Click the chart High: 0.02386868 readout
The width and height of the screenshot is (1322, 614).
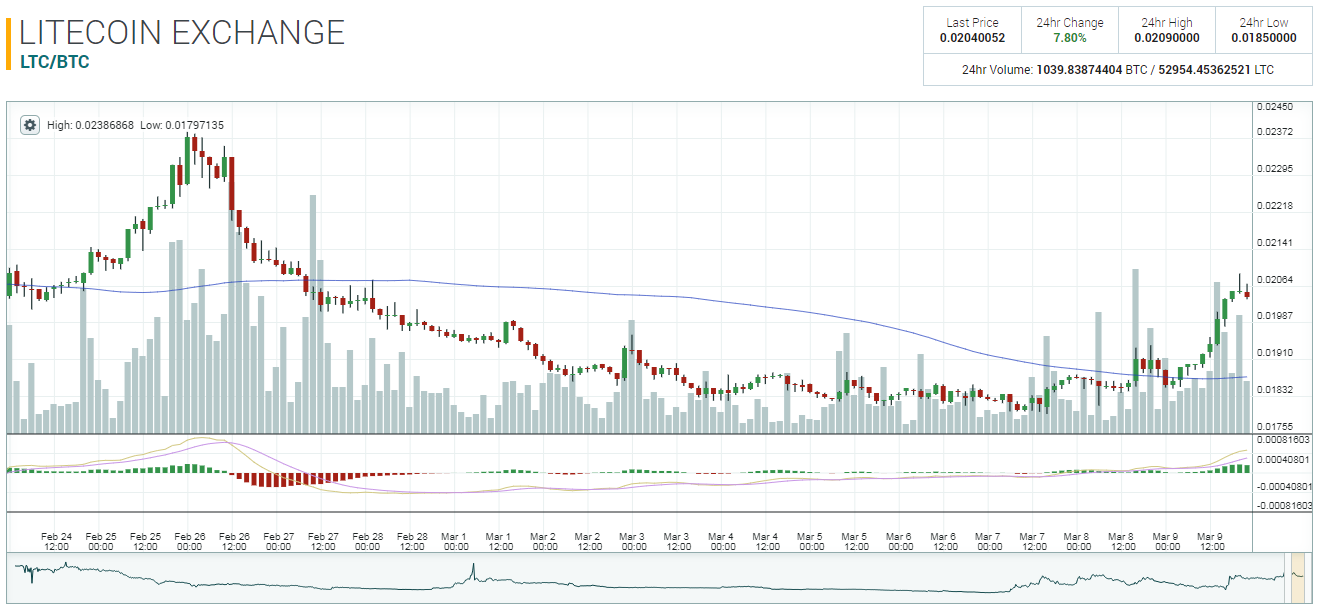tap(90, 125)
